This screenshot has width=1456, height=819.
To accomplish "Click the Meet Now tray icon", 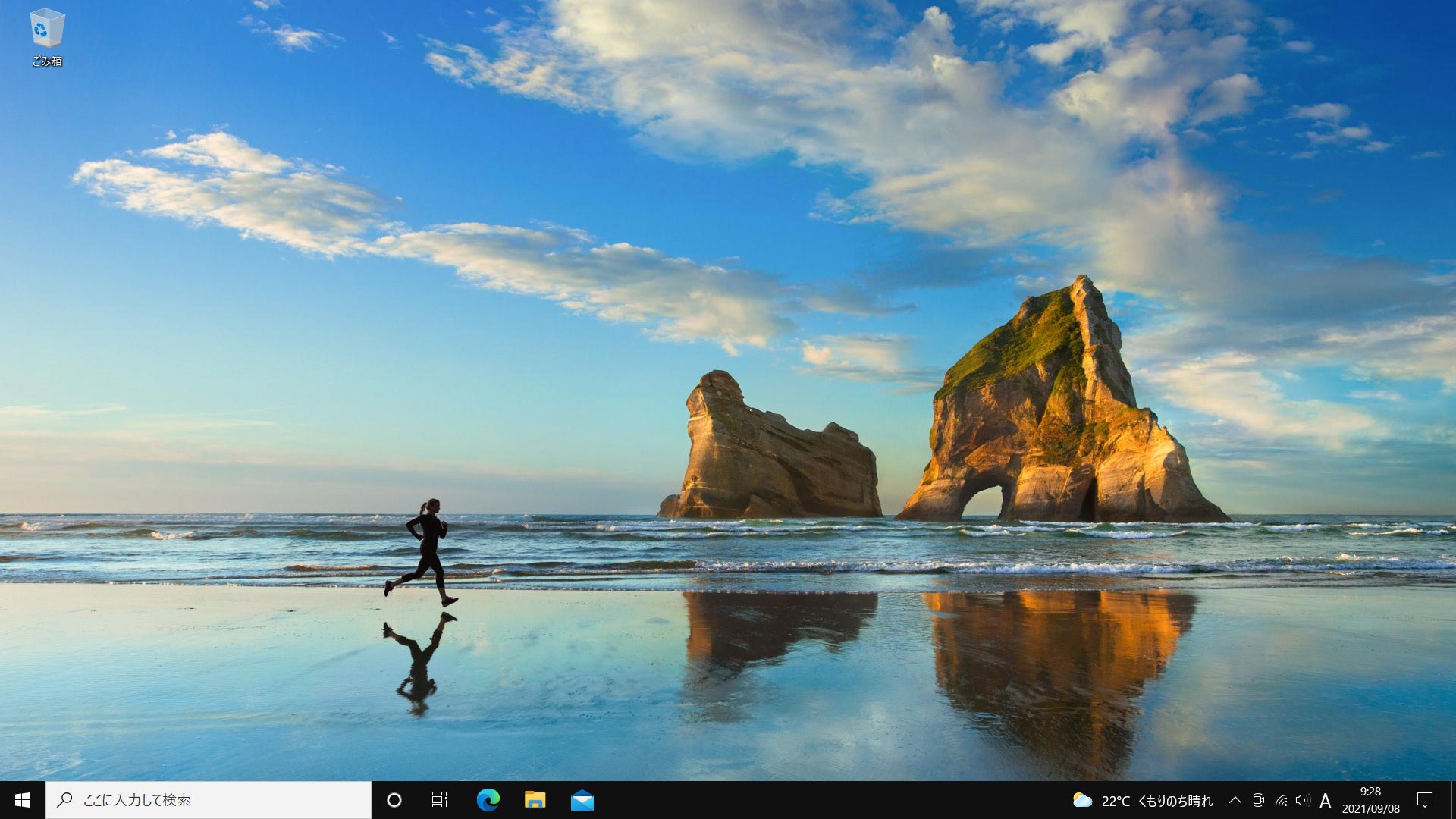I will click(x=1258, y=800).
